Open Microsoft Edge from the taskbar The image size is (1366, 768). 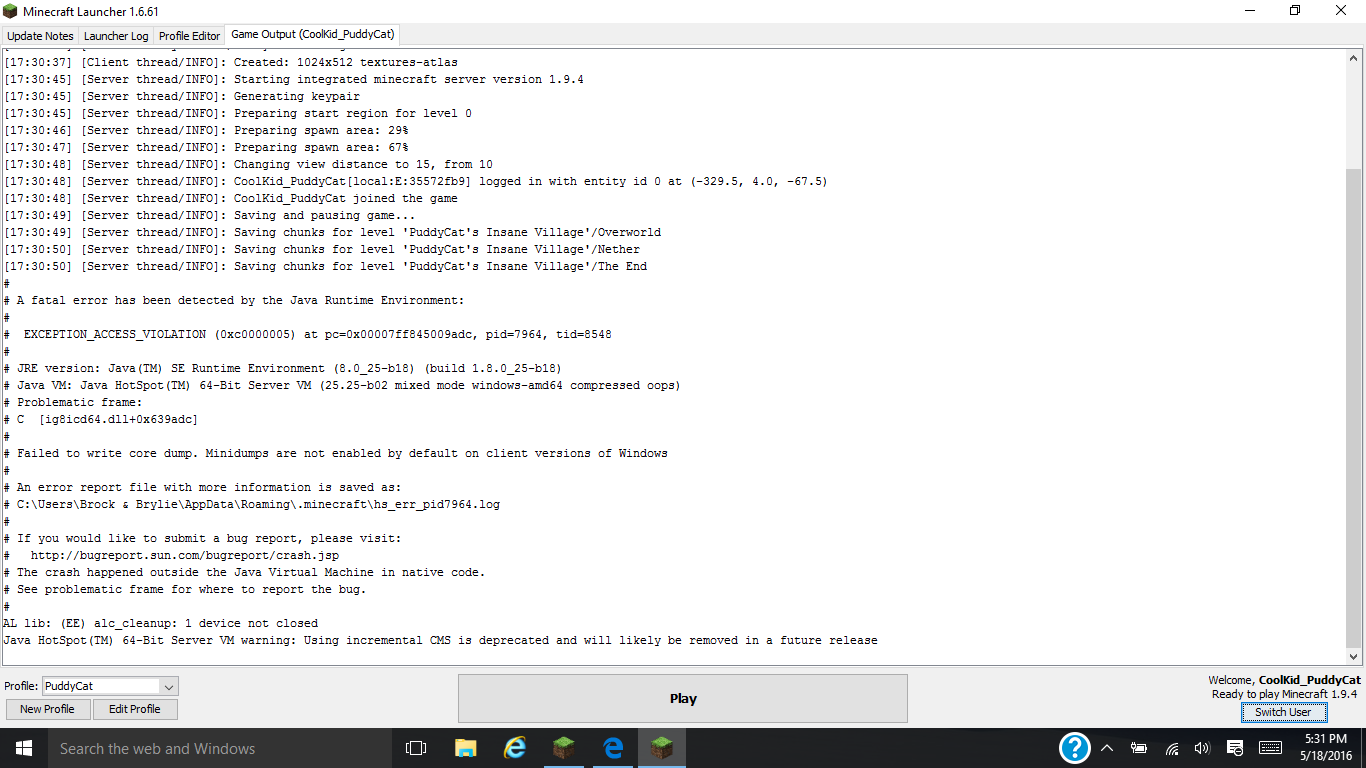(613, 748)
